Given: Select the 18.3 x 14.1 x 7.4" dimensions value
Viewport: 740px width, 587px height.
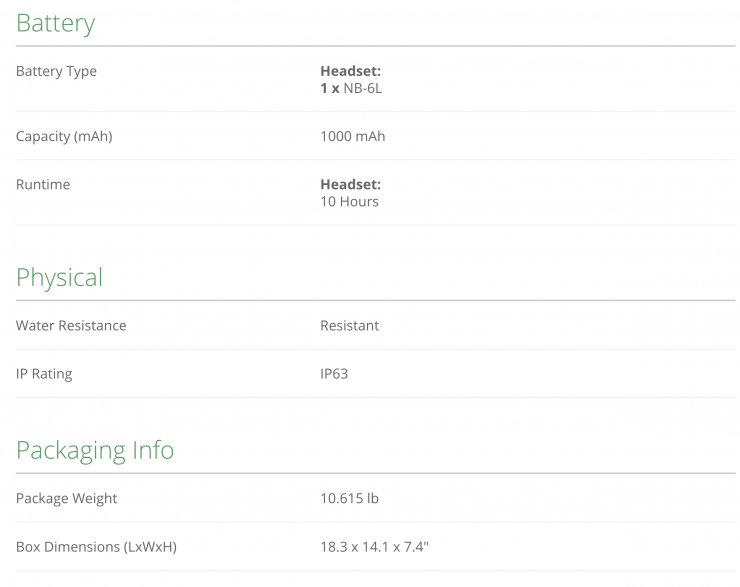Looking at the screenshot, I should pos(375,547).
